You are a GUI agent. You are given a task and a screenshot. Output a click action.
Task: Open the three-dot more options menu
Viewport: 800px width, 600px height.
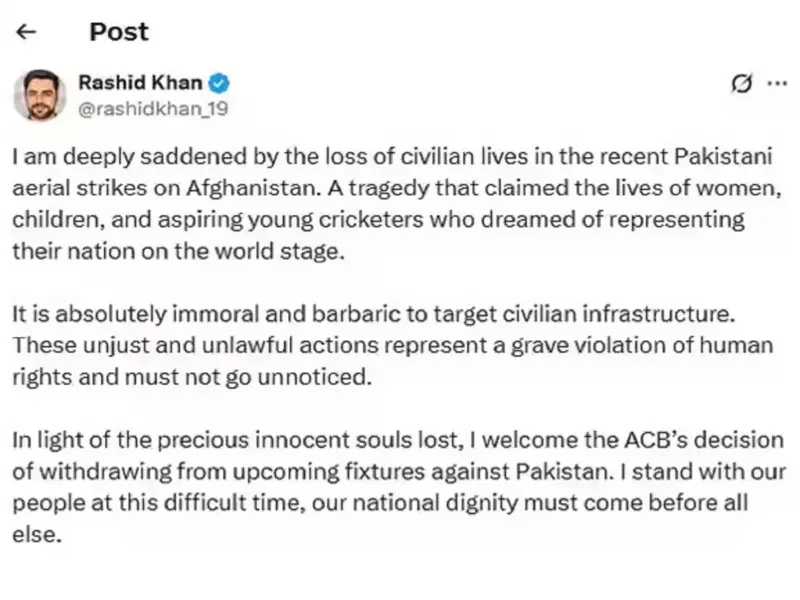click(776, 84)
